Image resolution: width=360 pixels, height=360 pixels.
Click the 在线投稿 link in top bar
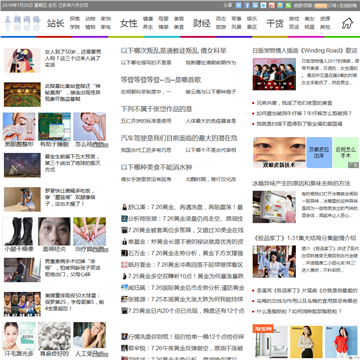click(348, 5)
